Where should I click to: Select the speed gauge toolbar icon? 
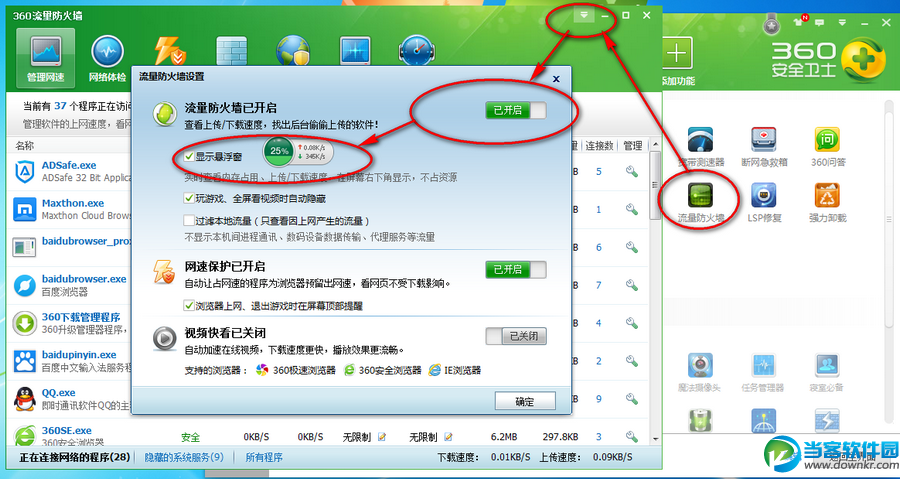coord(417,51)
